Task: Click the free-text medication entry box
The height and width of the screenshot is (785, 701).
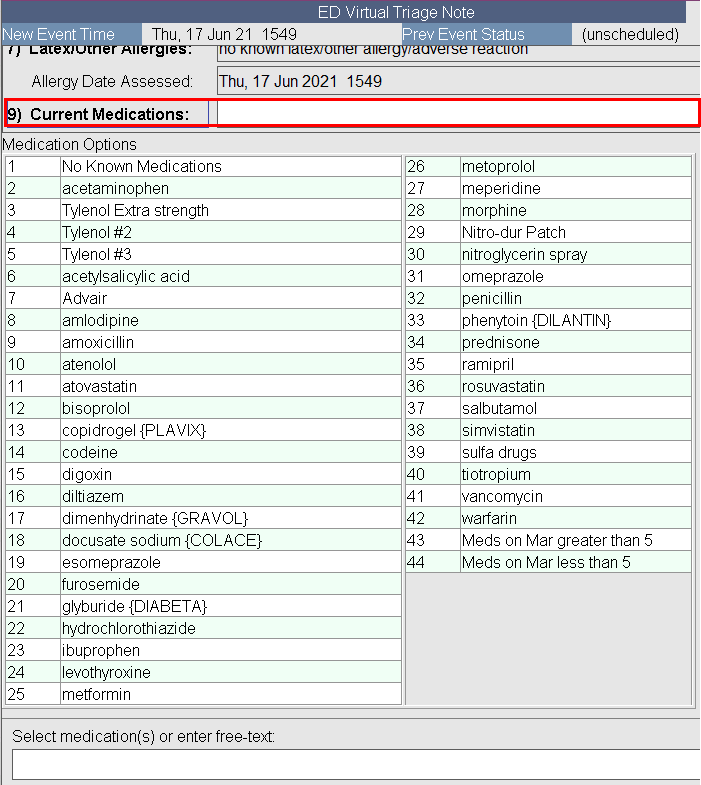Action: tap(356, 764)
